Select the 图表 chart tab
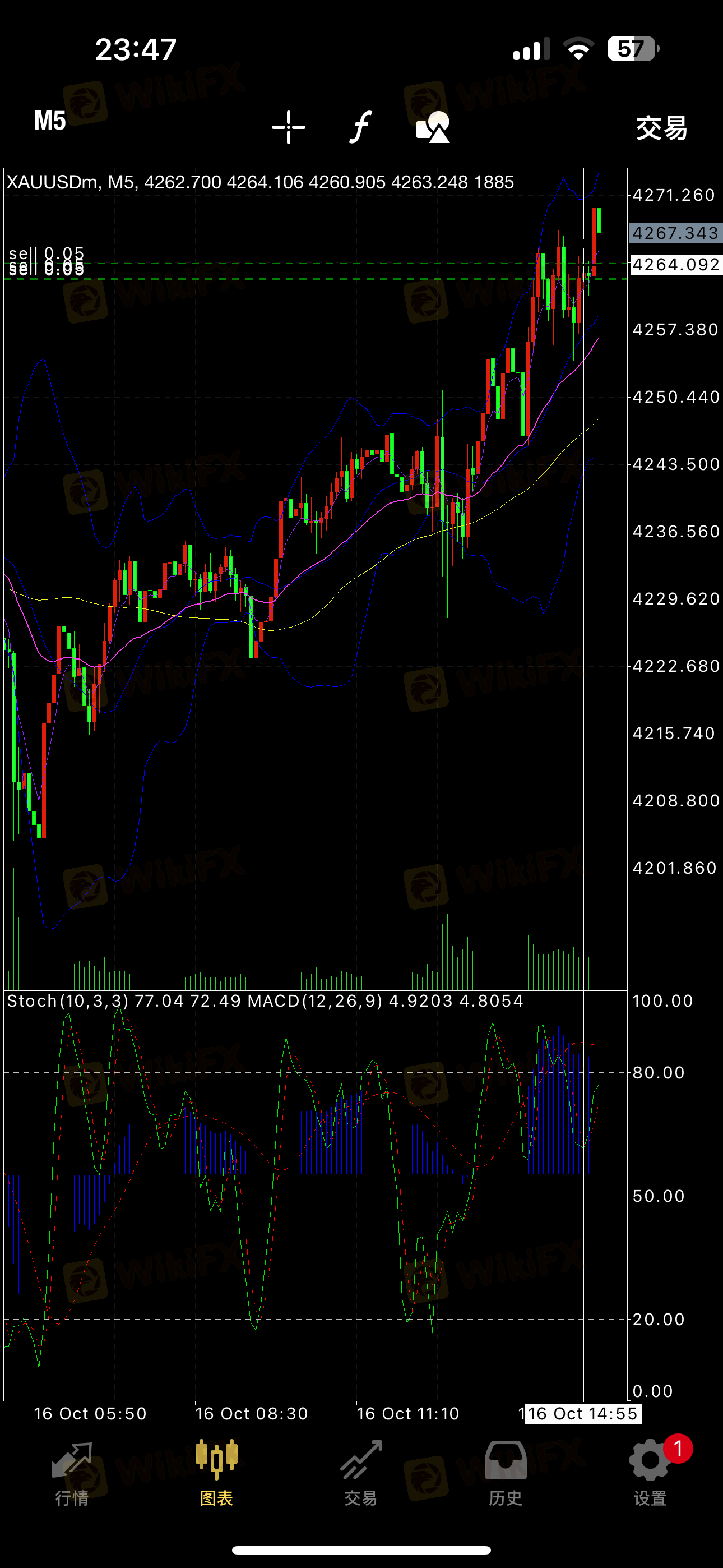723x1568 pixels. point(217,1473)
